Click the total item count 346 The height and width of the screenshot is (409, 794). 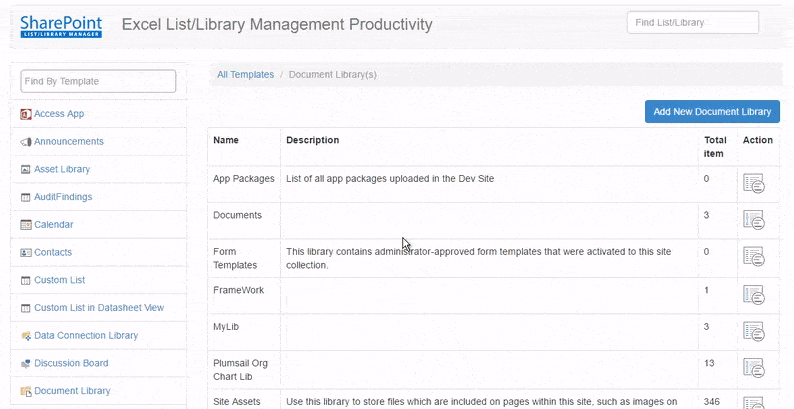[711, 402]
